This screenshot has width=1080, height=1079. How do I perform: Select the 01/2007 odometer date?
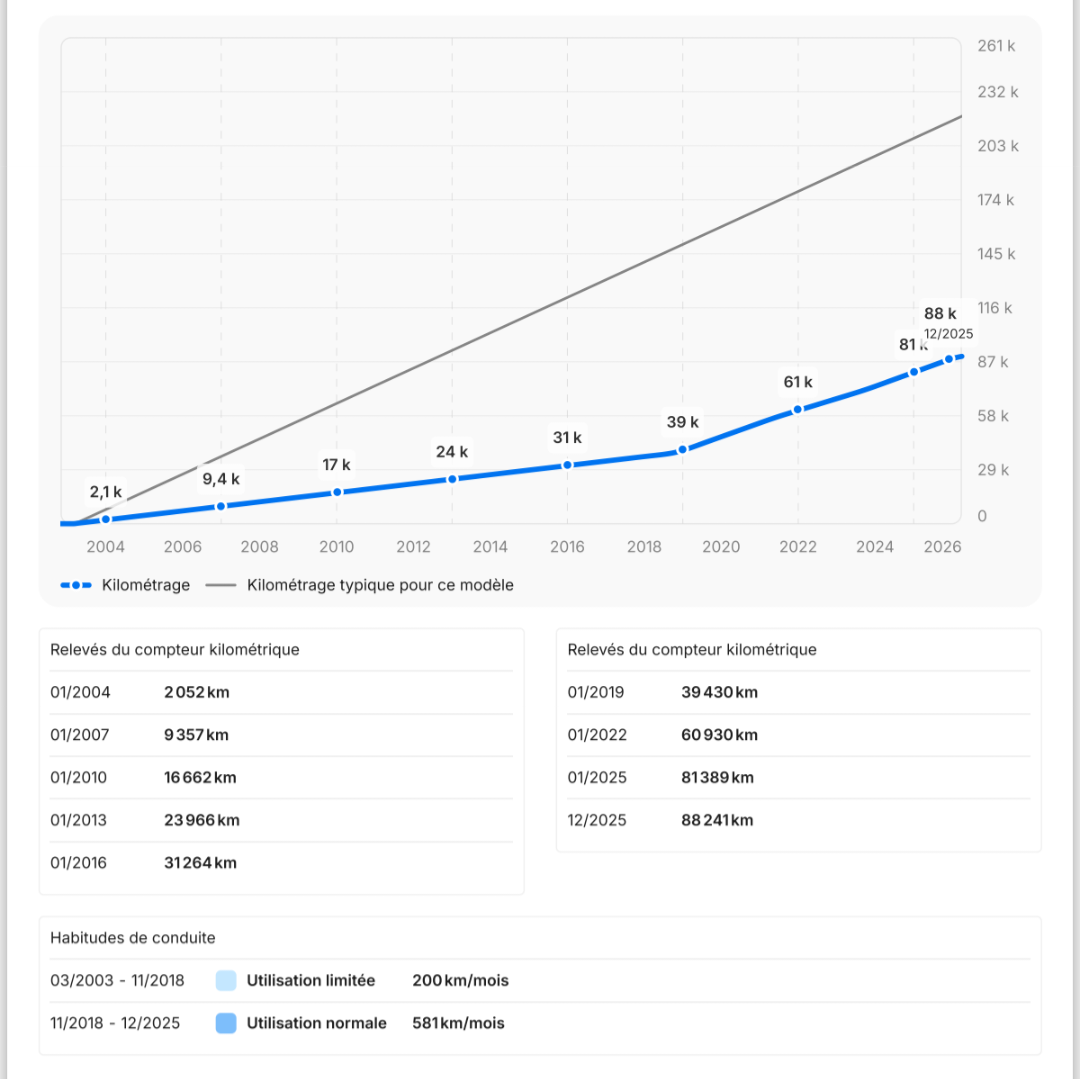tap(80, 735)
